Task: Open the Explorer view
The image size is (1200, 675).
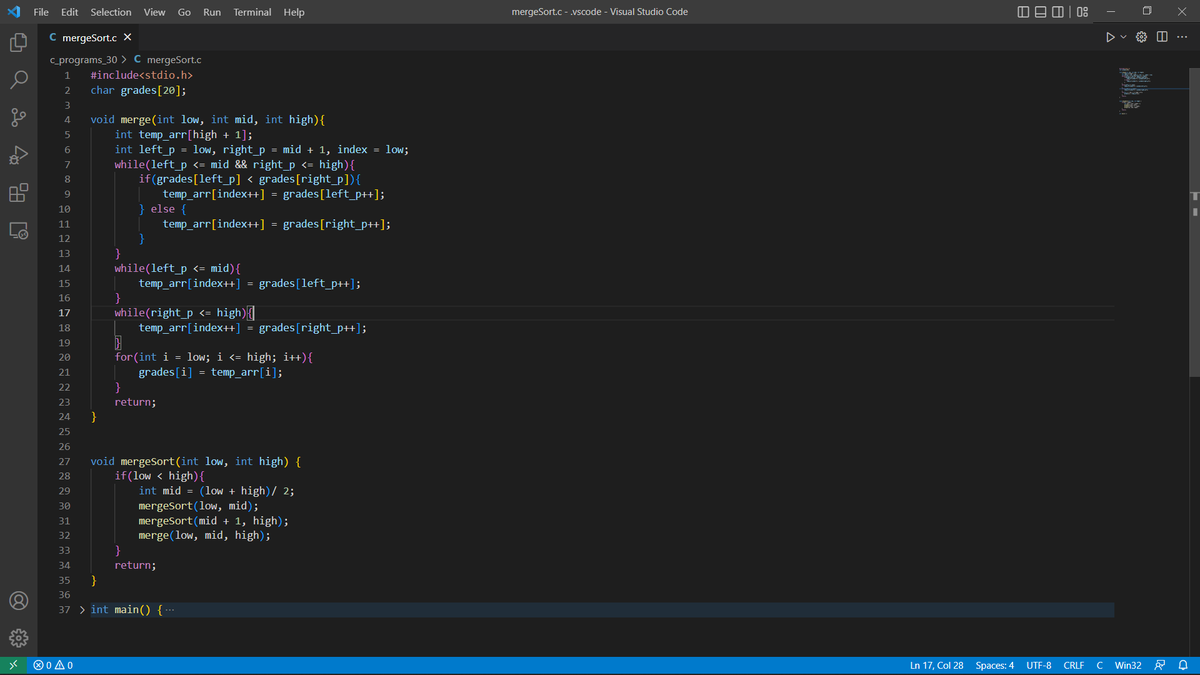Action: tap(18, 42)
